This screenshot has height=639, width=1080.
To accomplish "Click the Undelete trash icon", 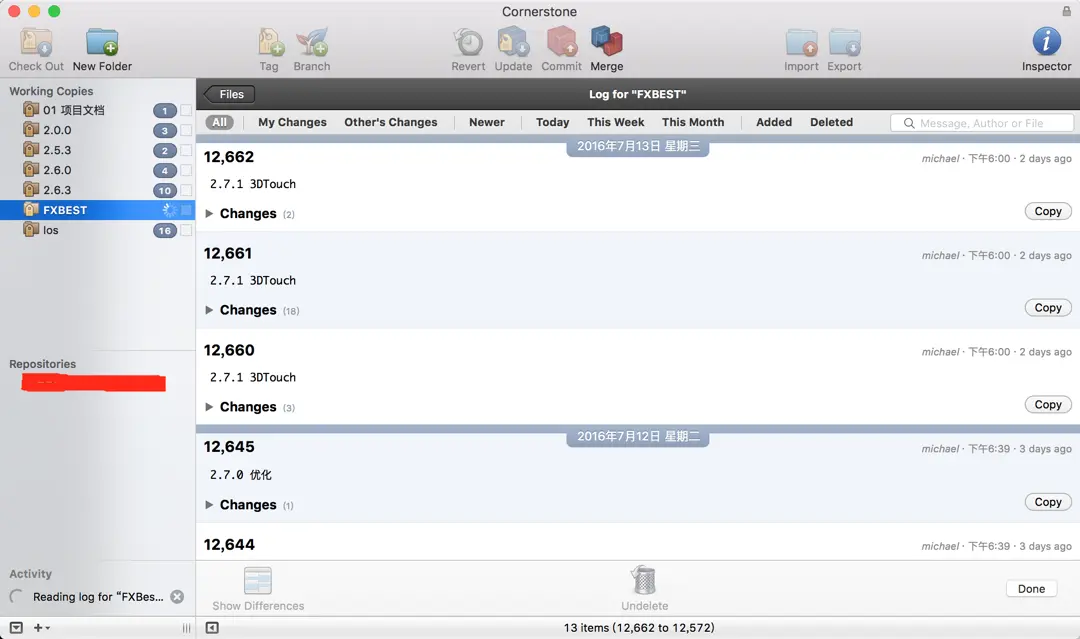I will tap(645, 580).
